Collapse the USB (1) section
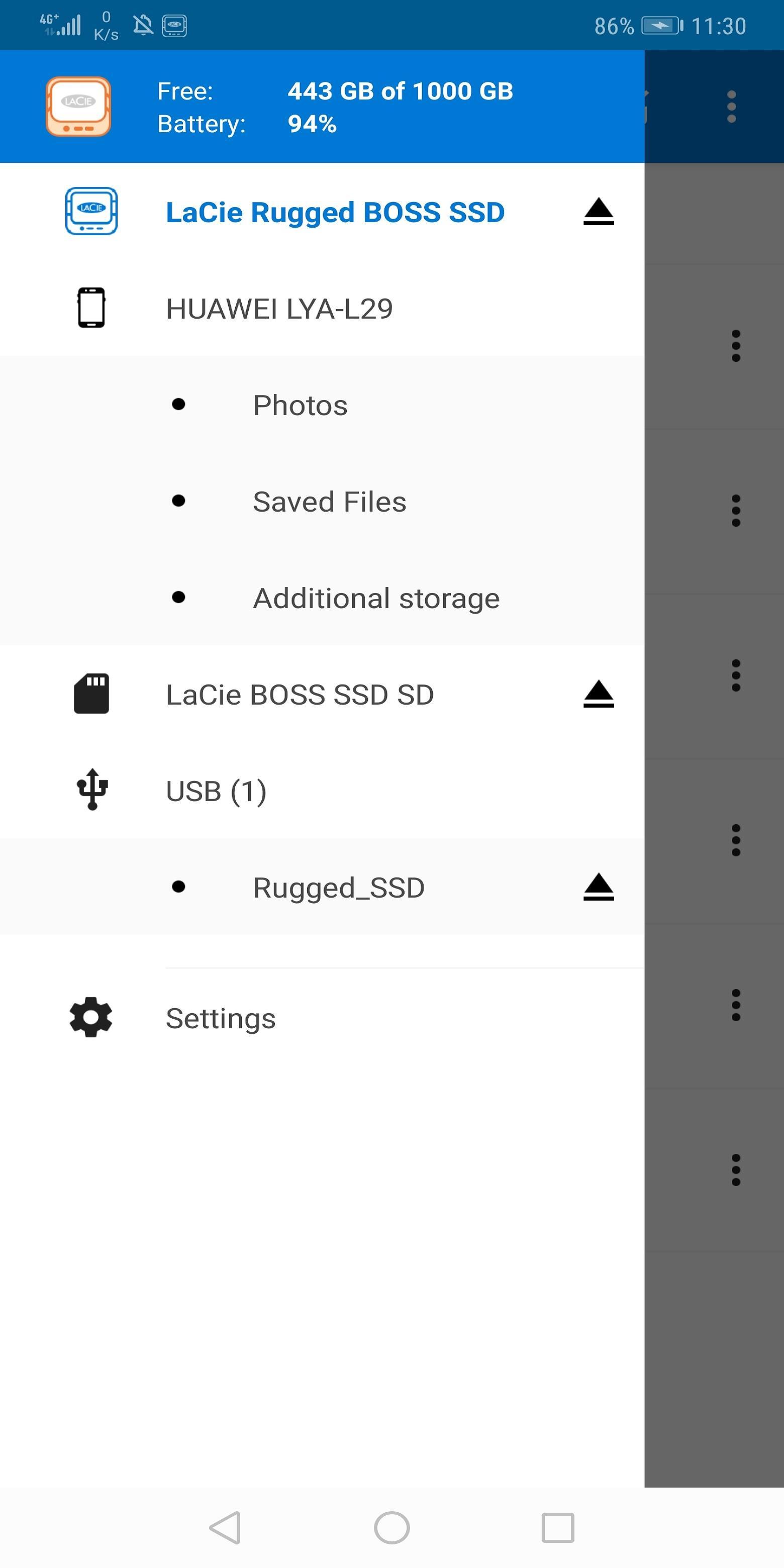Image resolution: width=784 pixels, height=1568 pixels. (322, 791)
